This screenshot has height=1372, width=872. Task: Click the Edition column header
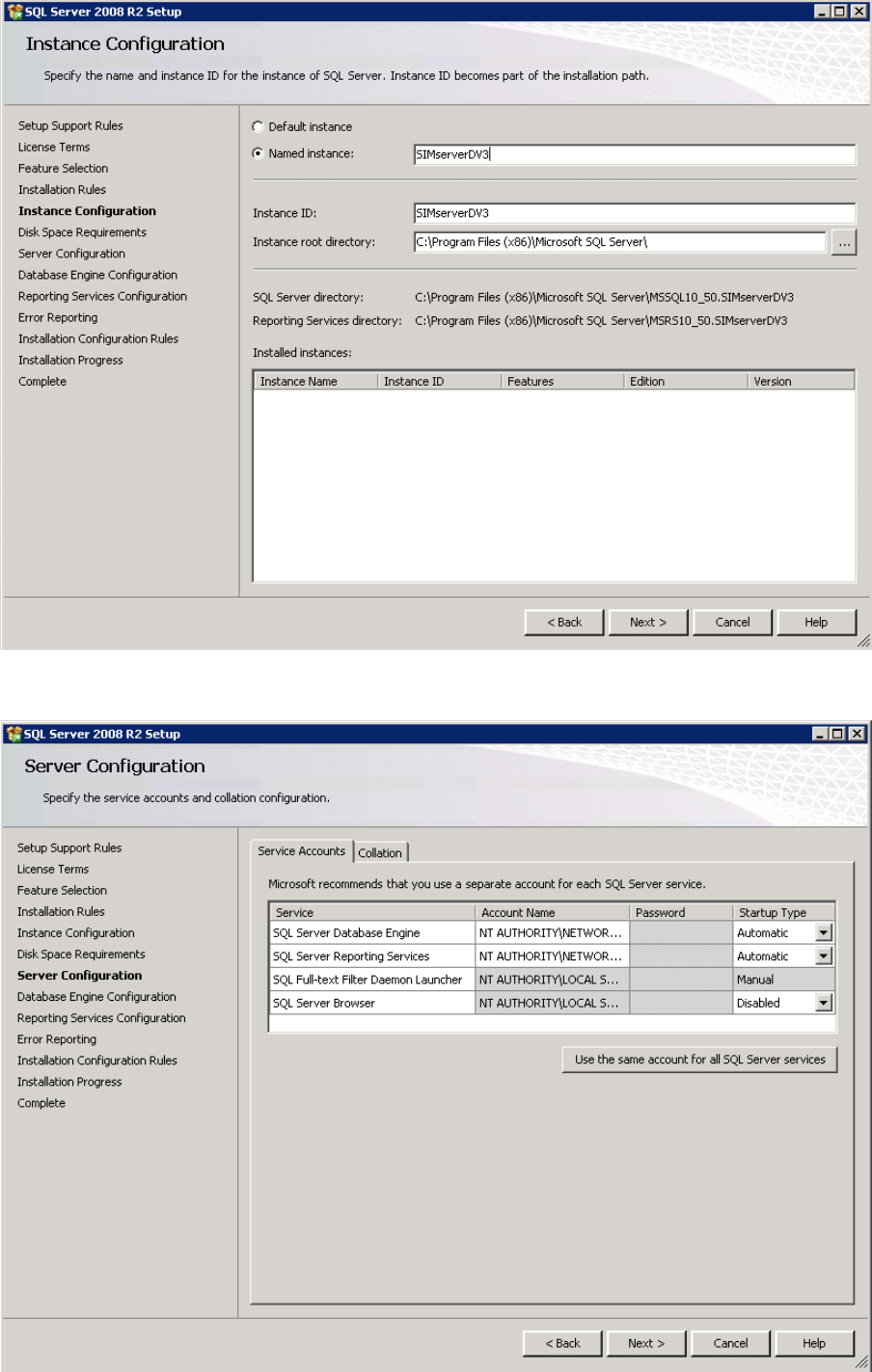point(686,382)
